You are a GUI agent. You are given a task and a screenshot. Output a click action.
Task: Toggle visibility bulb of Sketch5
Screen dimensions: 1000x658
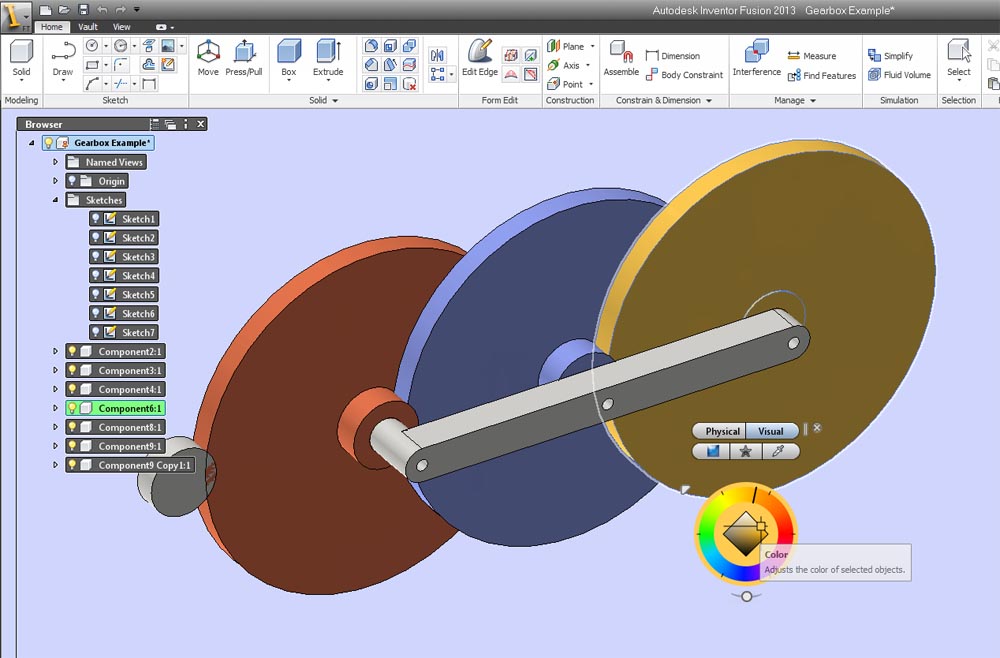pyautogui.click(x=96, y=295)
